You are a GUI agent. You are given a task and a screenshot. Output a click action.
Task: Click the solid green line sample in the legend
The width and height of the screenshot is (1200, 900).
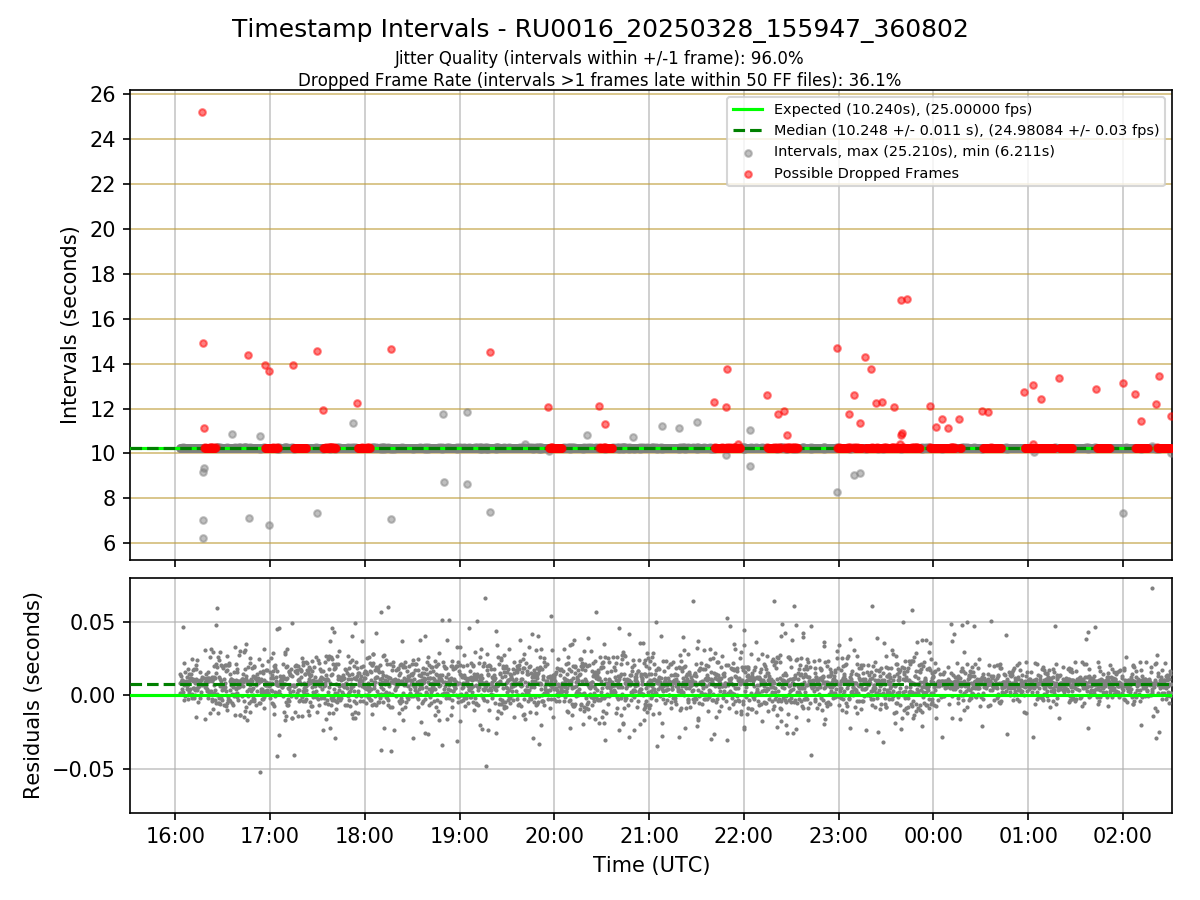[x=748, y=109]
